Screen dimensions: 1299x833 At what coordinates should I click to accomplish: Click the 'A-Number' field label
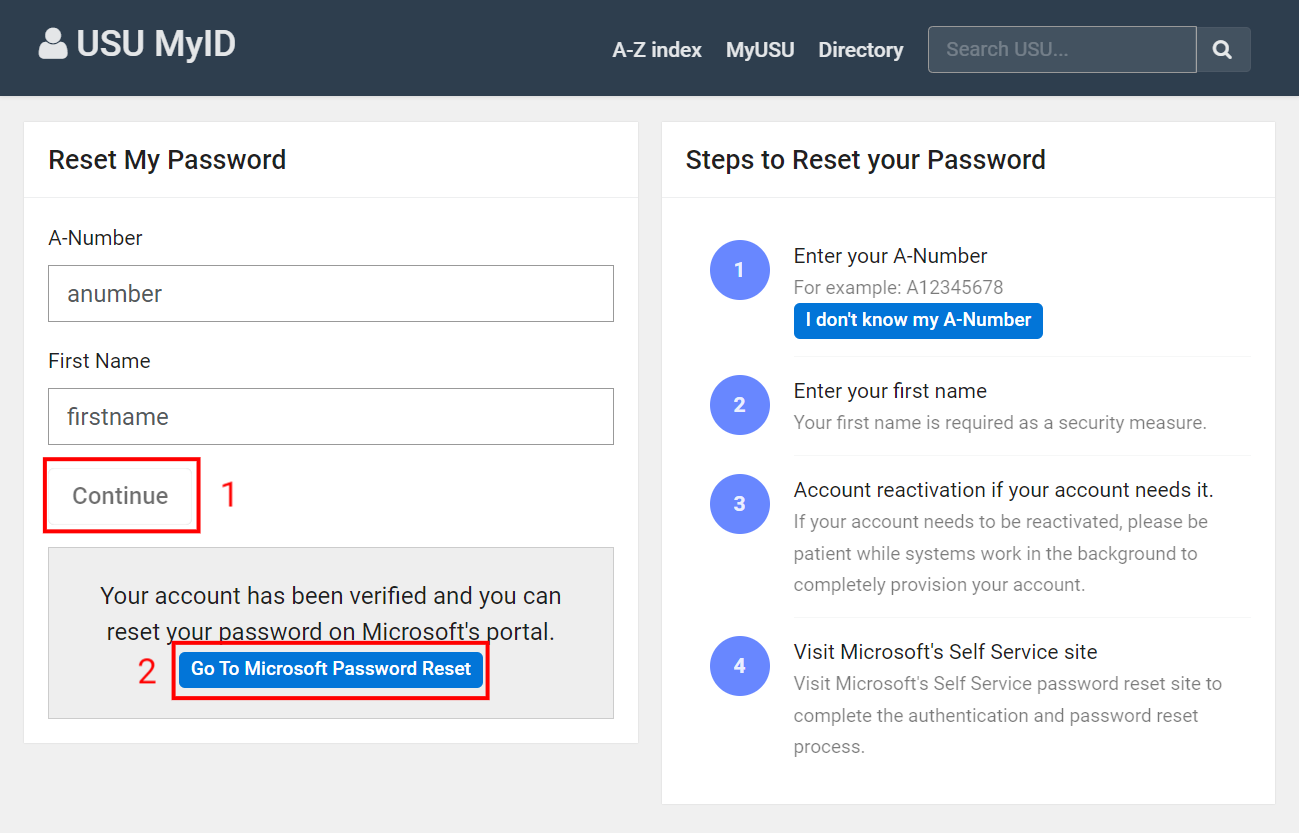95,238
